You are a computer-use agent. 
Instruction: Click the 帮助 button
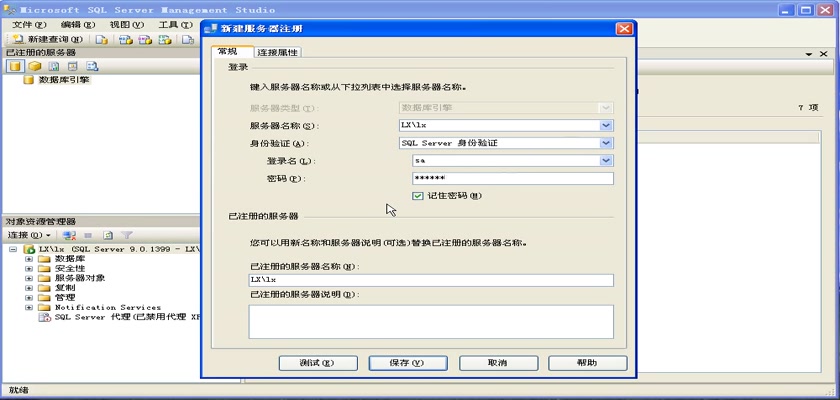588,363
